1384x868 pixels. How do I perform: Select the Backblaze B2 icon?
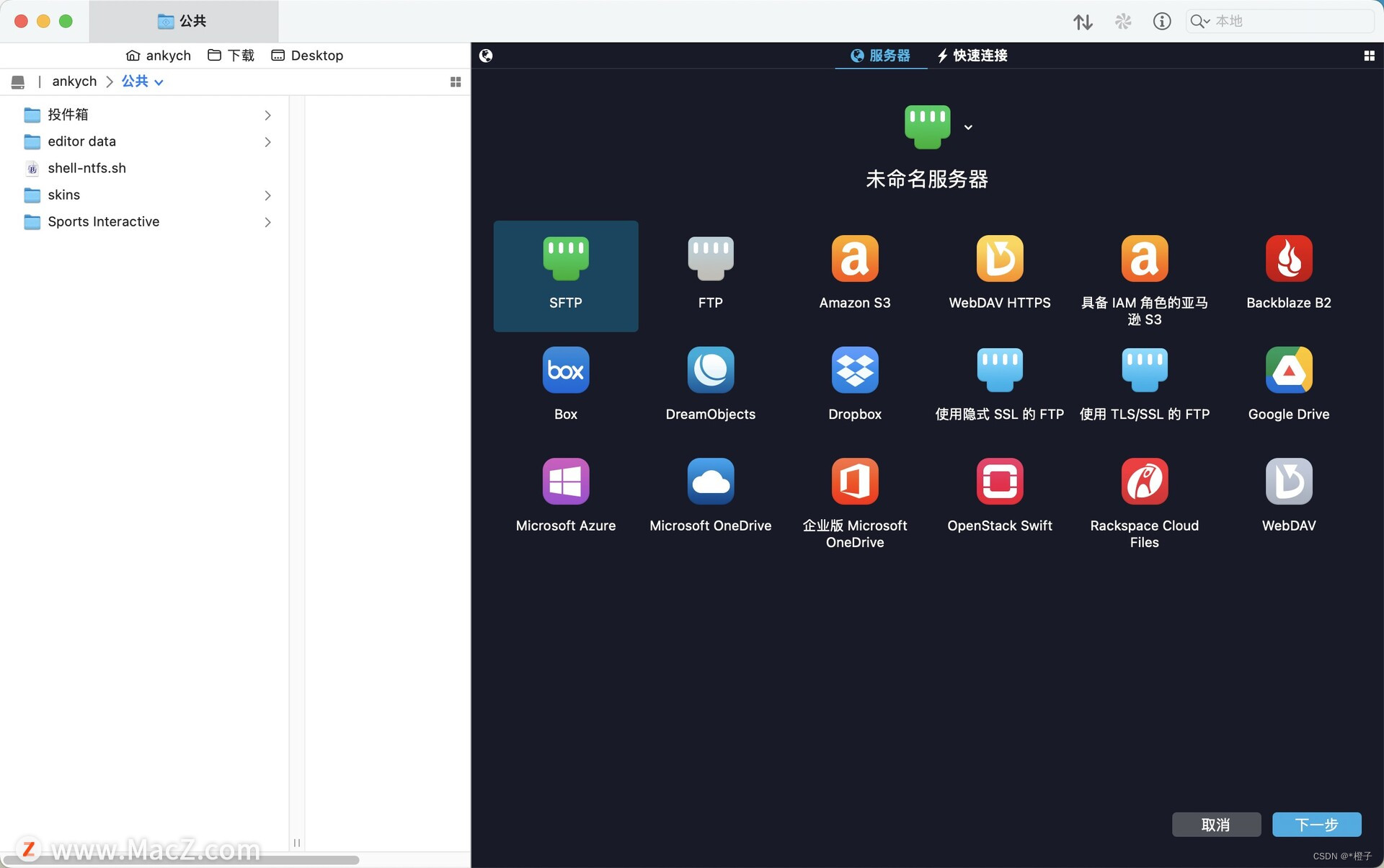coord(1289,259)
